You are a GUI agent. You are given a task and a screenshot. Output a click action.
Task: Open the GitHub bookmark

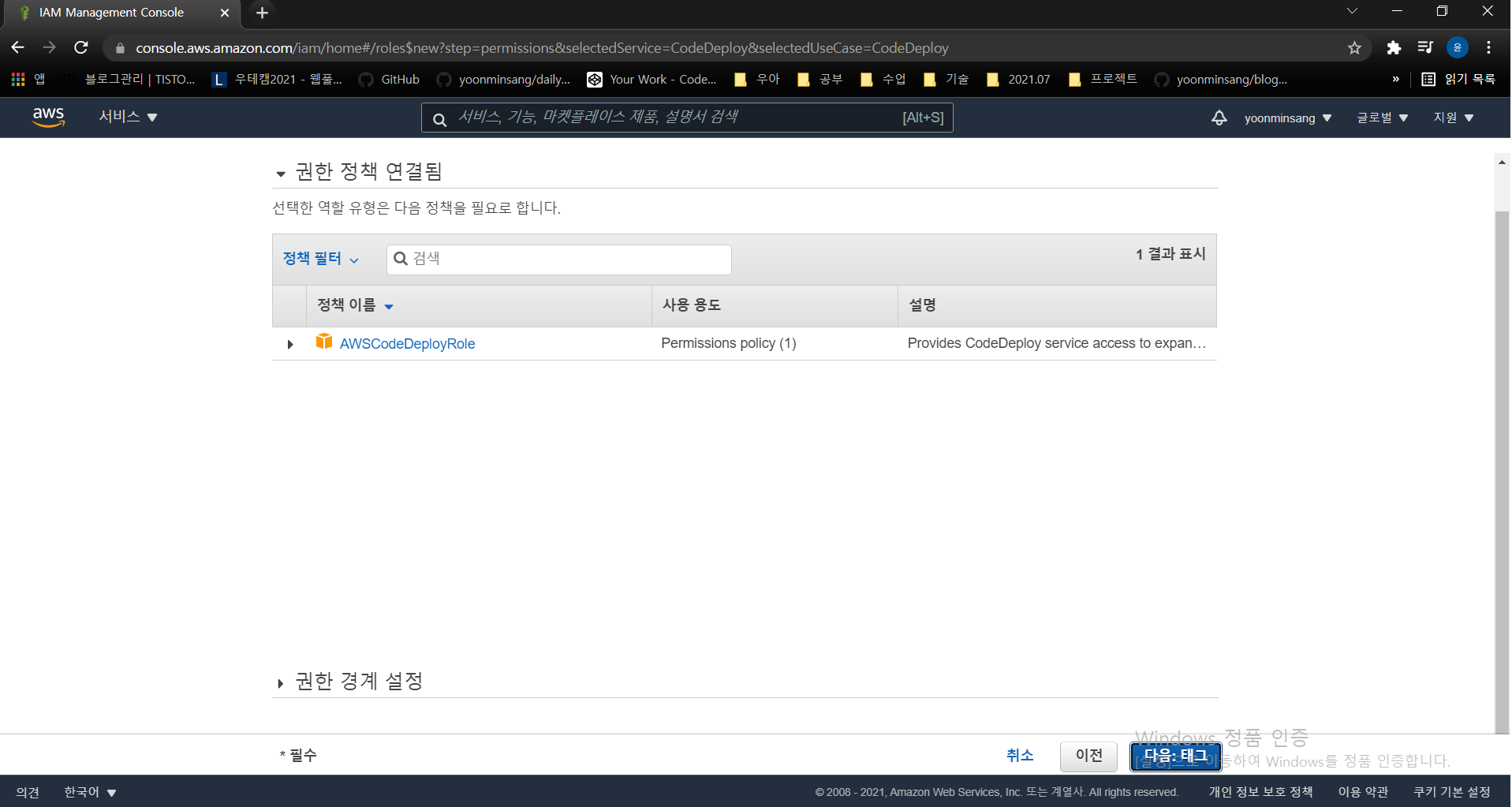point(389,79)
